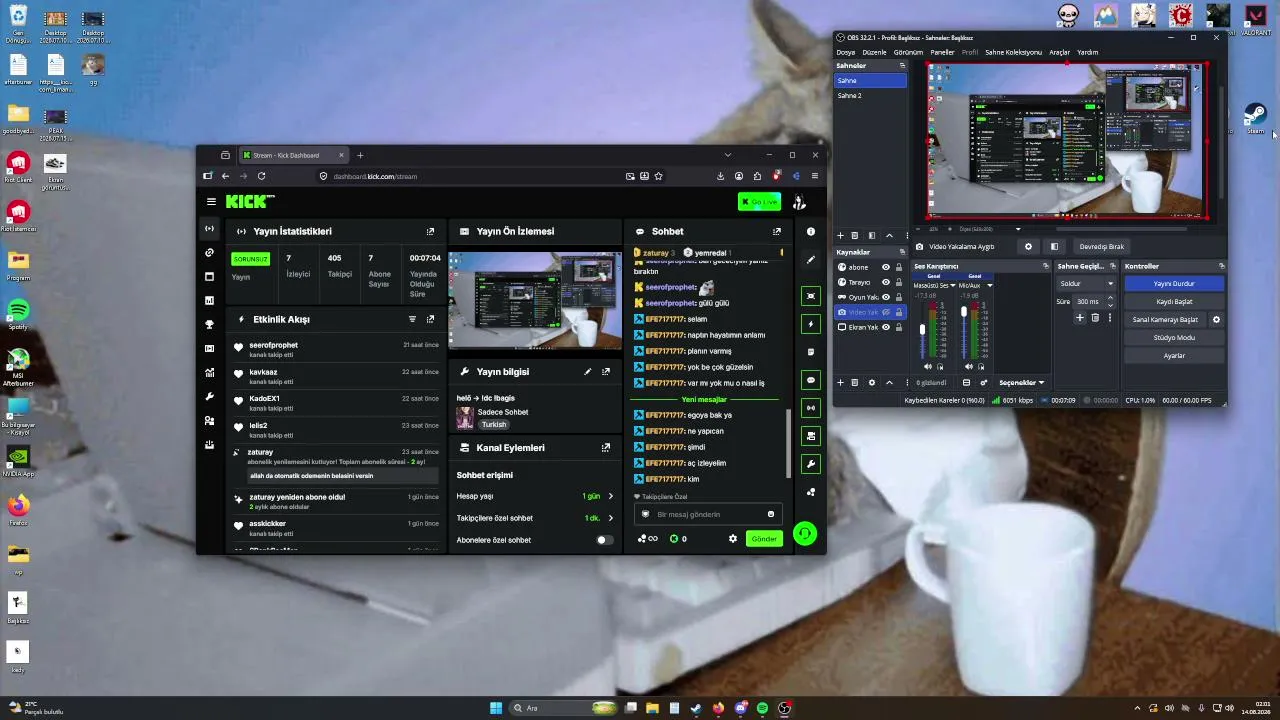Open Windows Start menu on taskbar
This screenshot has height=720, width=1280.
(496, 708)
